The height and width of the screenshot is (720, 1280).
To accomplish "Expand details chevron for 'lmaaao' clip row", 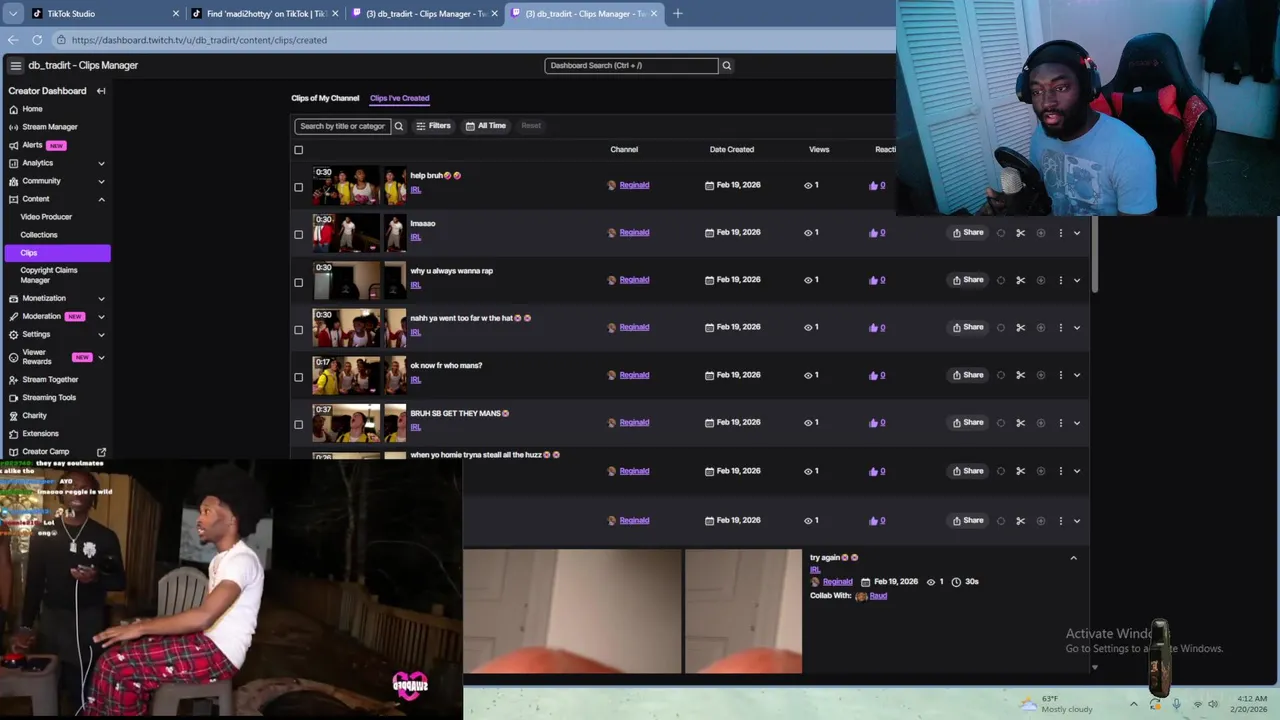I will tap(1077, 233).
